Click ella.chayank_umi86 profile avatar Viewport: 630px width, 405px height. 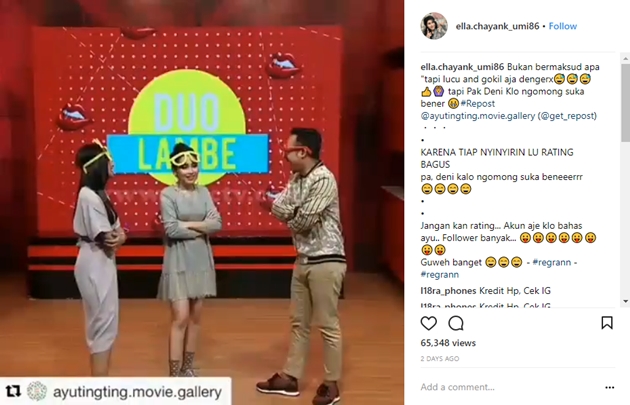click(x=434, y=26)
